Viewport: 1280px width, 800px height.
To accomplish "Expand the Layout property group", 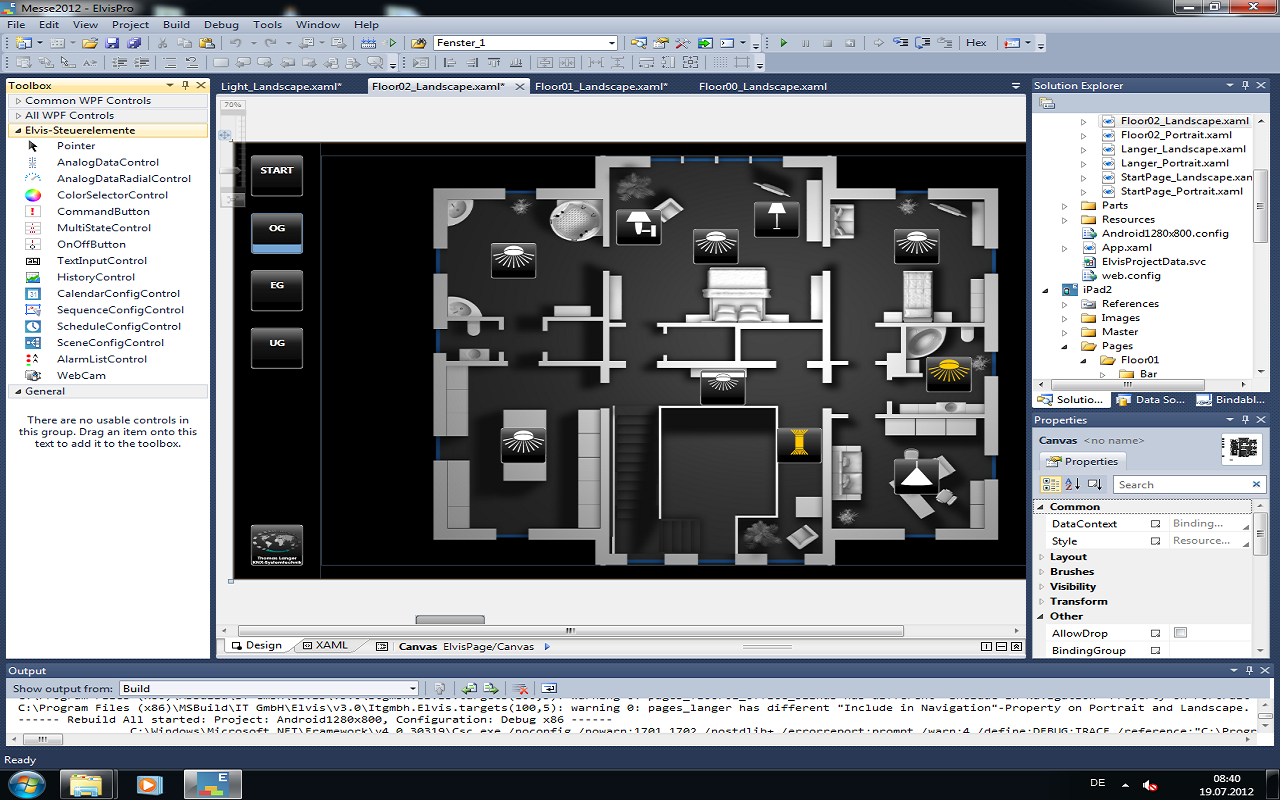I will (x=1068, y=557).
